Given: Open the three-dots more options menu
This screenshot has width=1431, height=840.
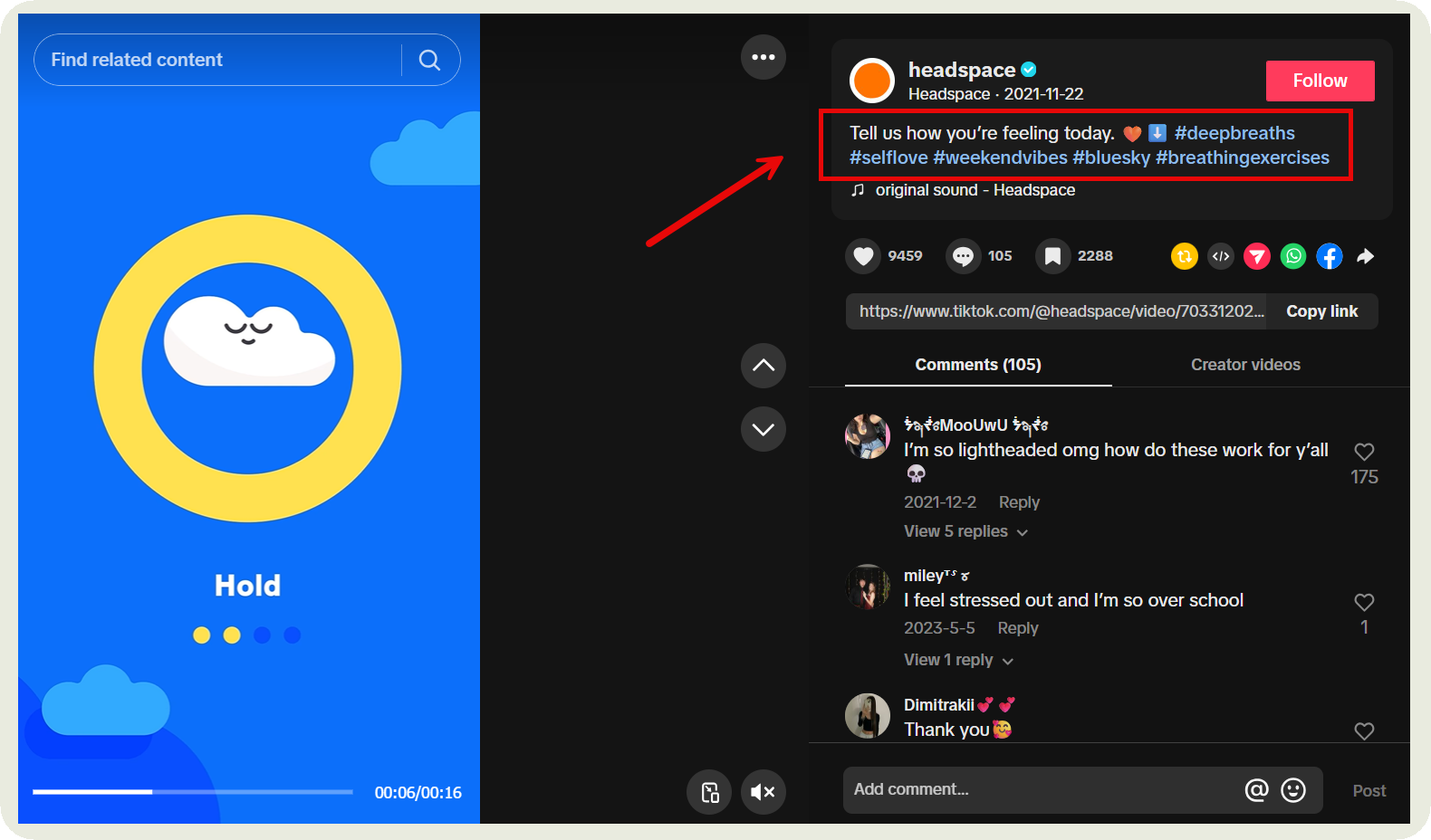Looking at the screenshot, I should [764, 57].
